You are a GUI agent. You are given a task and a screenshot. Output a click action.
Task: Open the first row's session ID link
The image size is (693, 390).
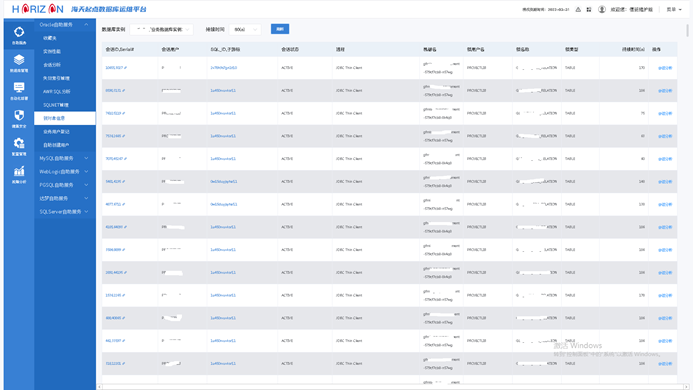coord(116,68)
